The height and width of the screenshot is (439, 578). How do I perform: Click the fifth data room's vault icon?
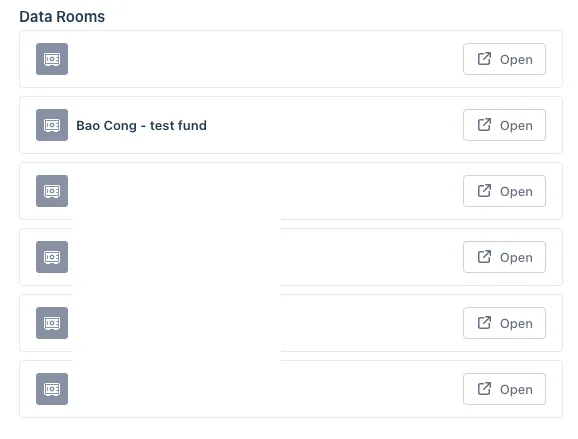coord(52,323)
